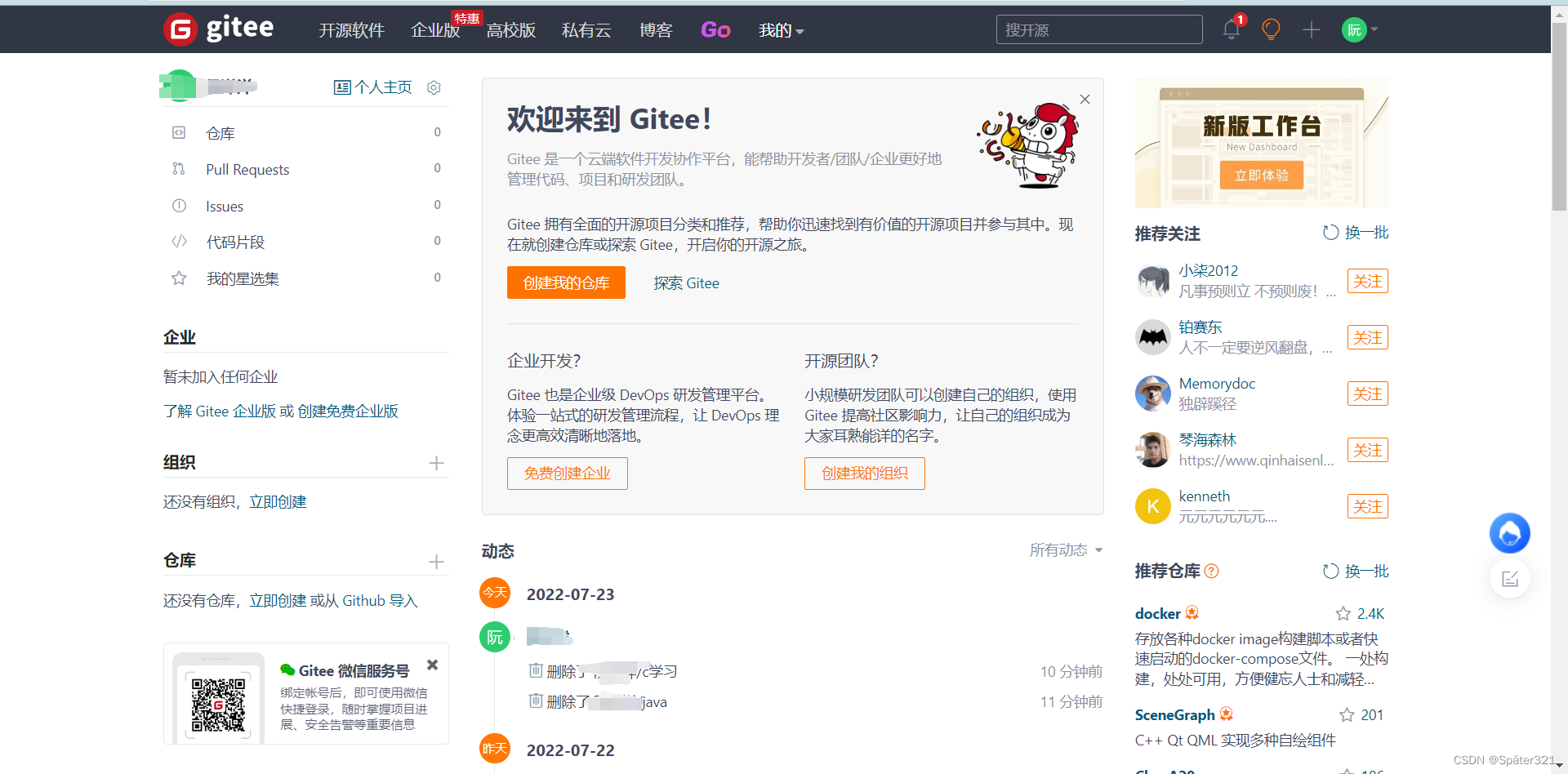Open 开源软件 in the navigation

tap(351, 30)
